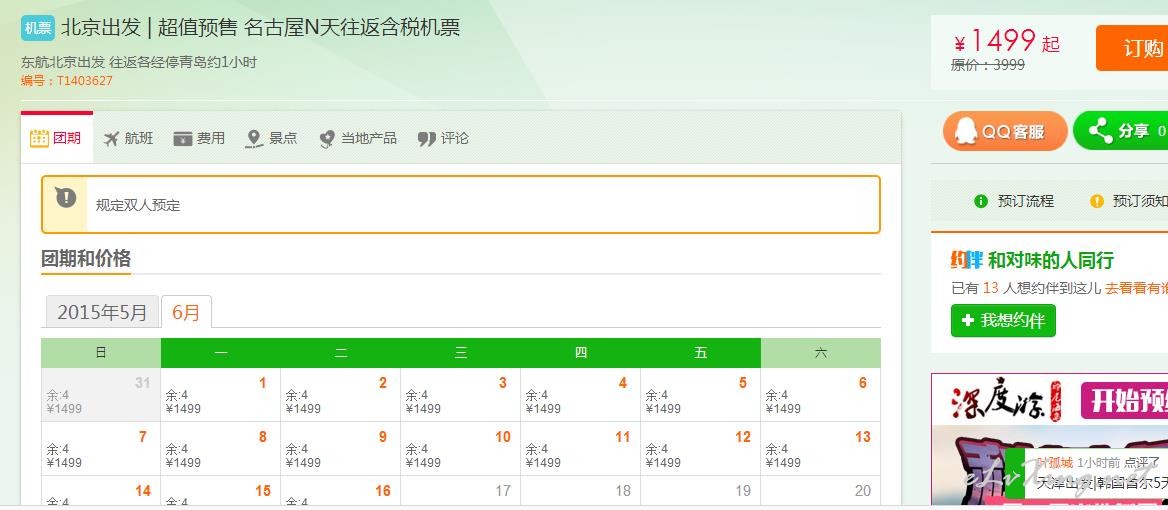Click the calendar icon beside 团期
Viewport: 1168px width, 510px height.
coord(39,138)
